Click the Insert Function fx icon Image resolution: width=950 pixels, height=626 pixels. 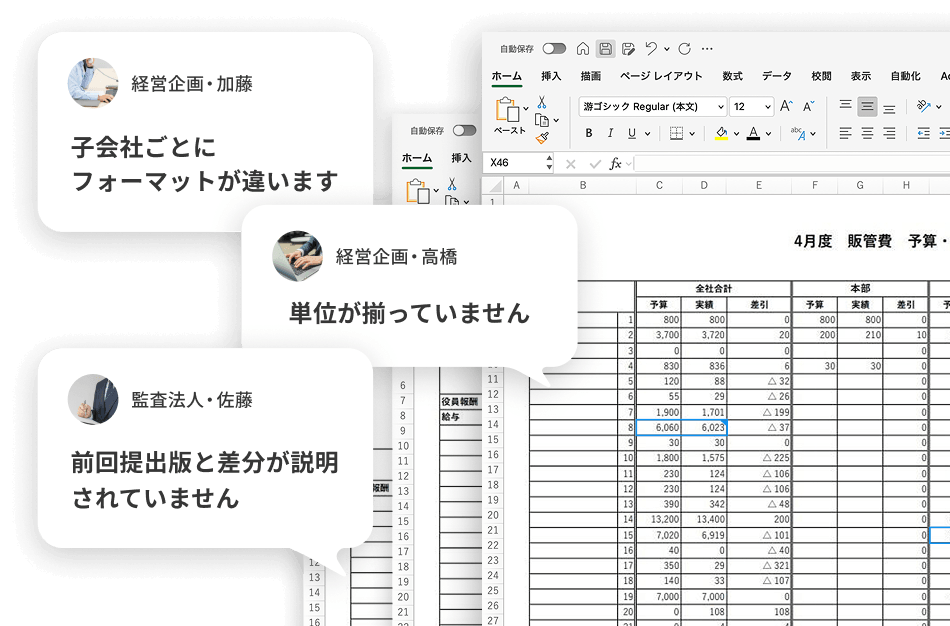coord(614,164)
